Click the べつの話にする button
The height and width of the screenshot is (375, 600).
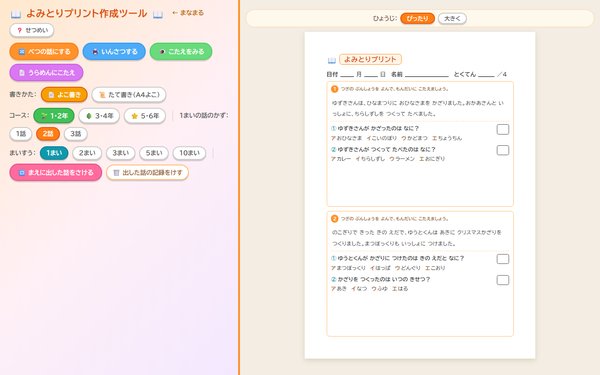pyautogui.click(x=44, y=51)
